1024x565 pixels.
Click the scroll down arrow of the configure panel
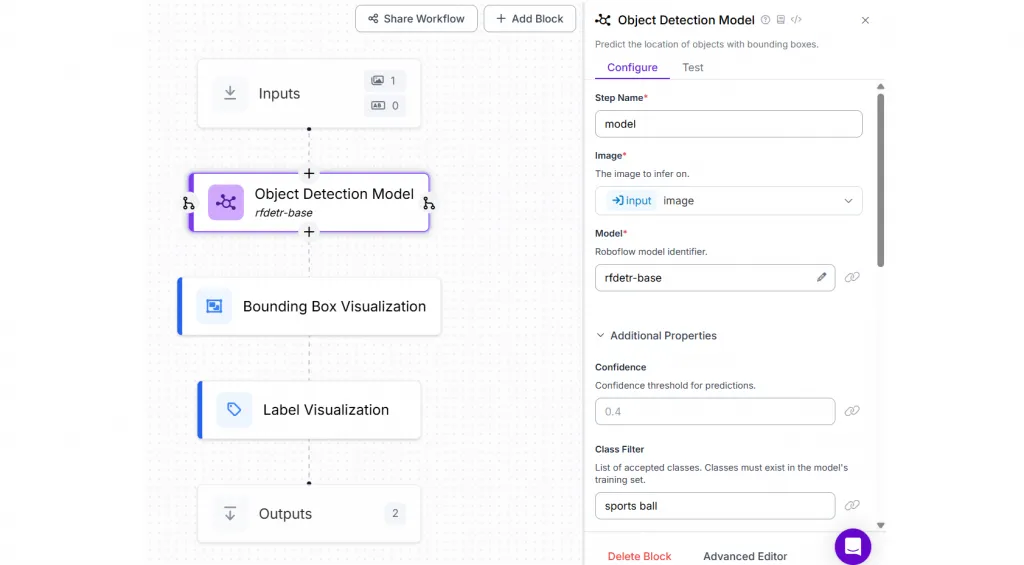(880, 525)
